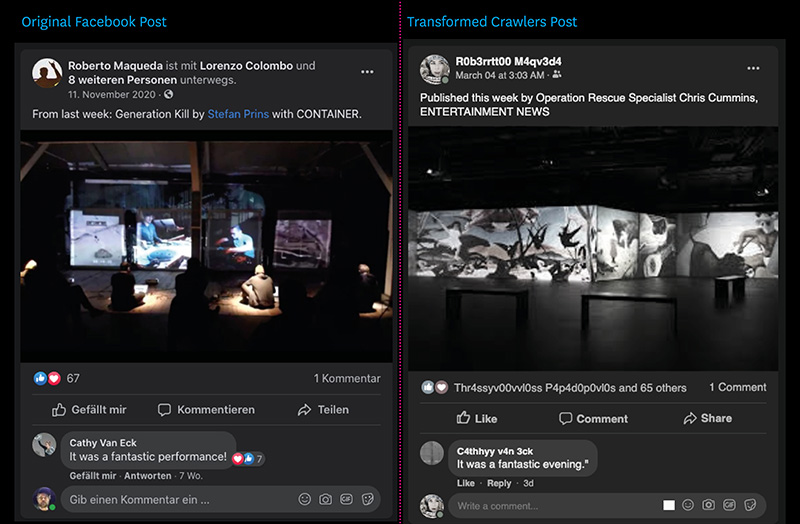Screen dimensions: 800x524
Task: Click Teilen share button
Action: [x=323, y=410]
